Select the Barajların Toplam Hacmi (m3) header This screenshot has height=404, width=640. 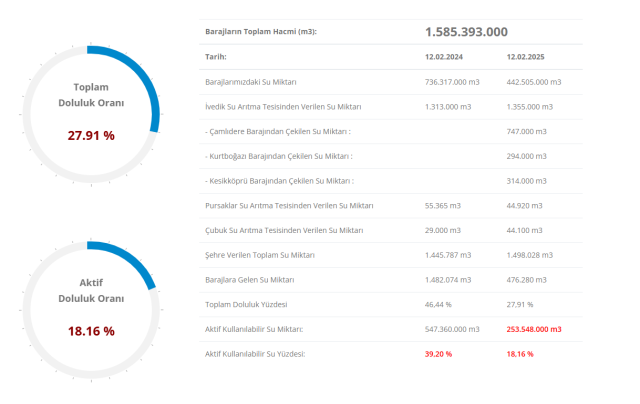261,32
